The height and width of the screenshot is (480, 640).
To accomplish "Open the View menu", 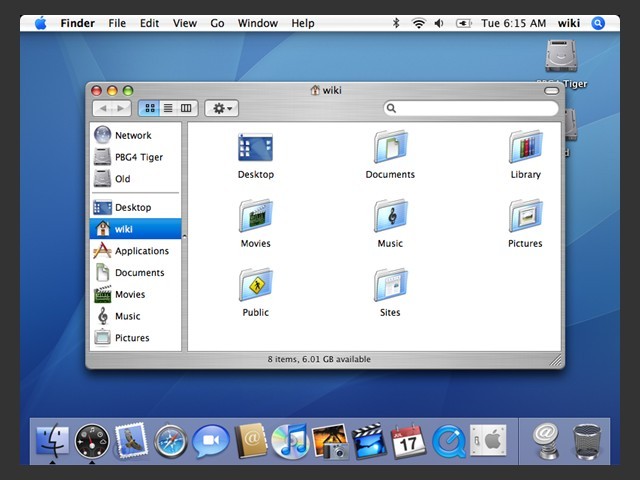I will pyautogui.click(x=184, y=23).
